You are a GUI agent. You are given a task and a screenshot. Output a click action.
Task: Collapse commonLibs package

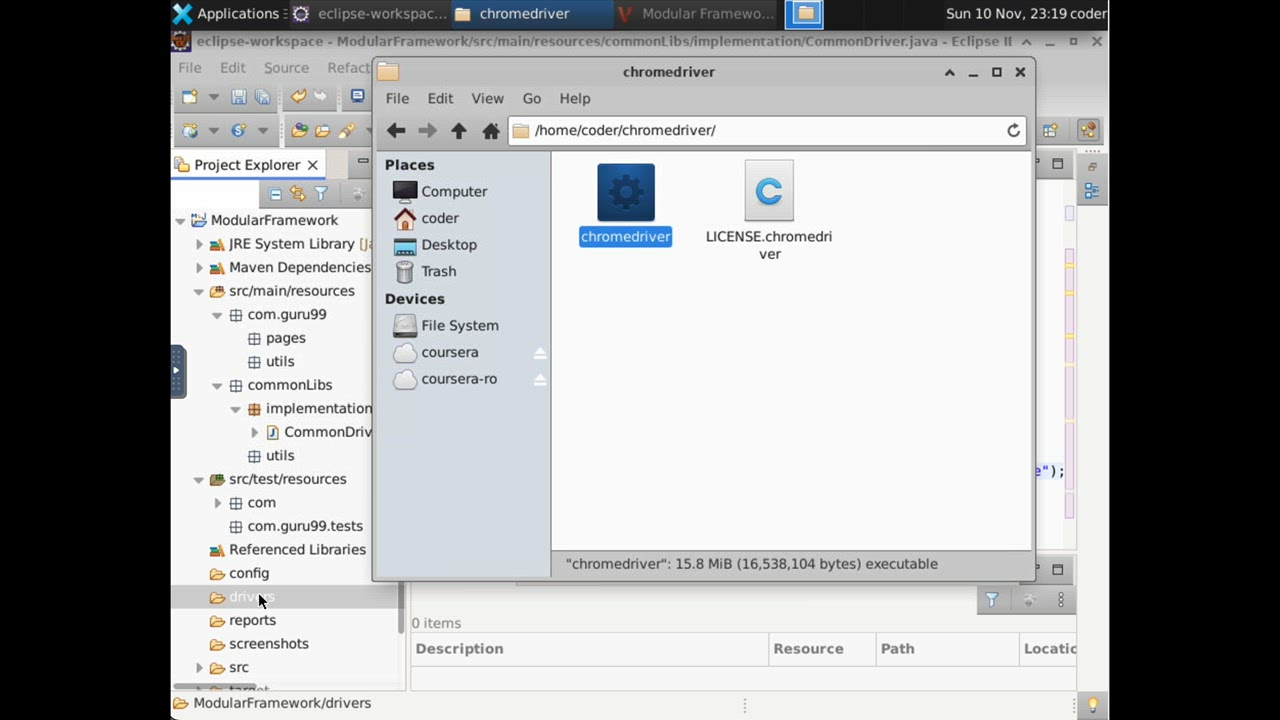pyautogui.click(x=217, y=385)
